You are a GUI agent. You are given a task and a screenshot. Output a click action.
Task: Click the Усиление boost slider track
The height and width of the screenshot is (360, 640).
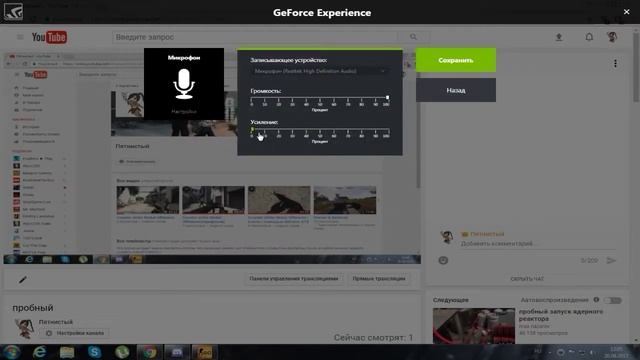point(320,130)
